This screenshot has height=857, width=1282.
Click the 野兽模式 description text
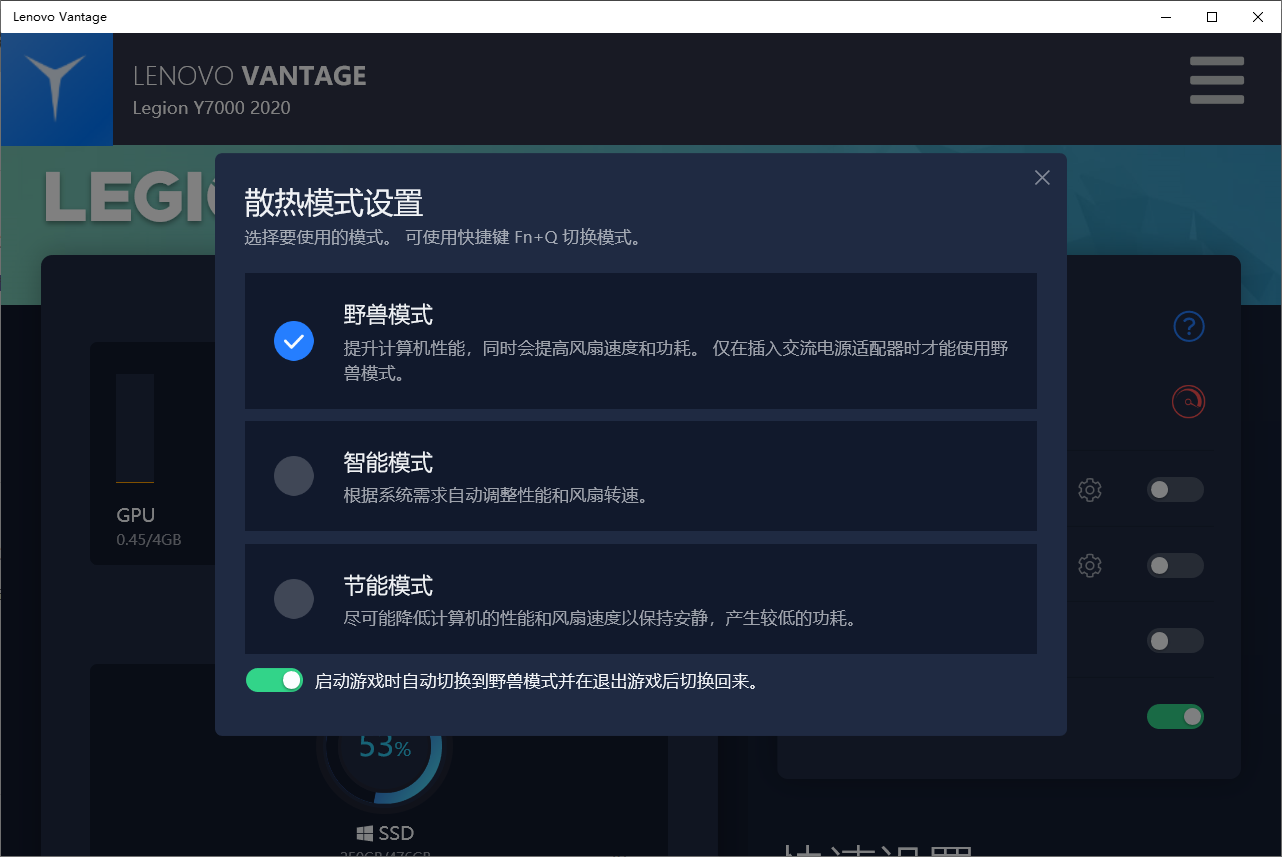tap(676, 361)
